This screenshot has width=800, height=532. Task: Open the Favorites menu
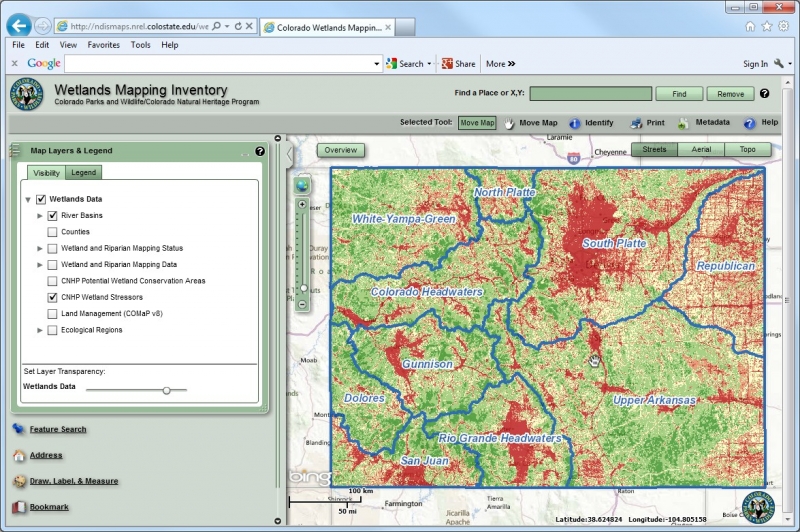(x=103, y=45)
